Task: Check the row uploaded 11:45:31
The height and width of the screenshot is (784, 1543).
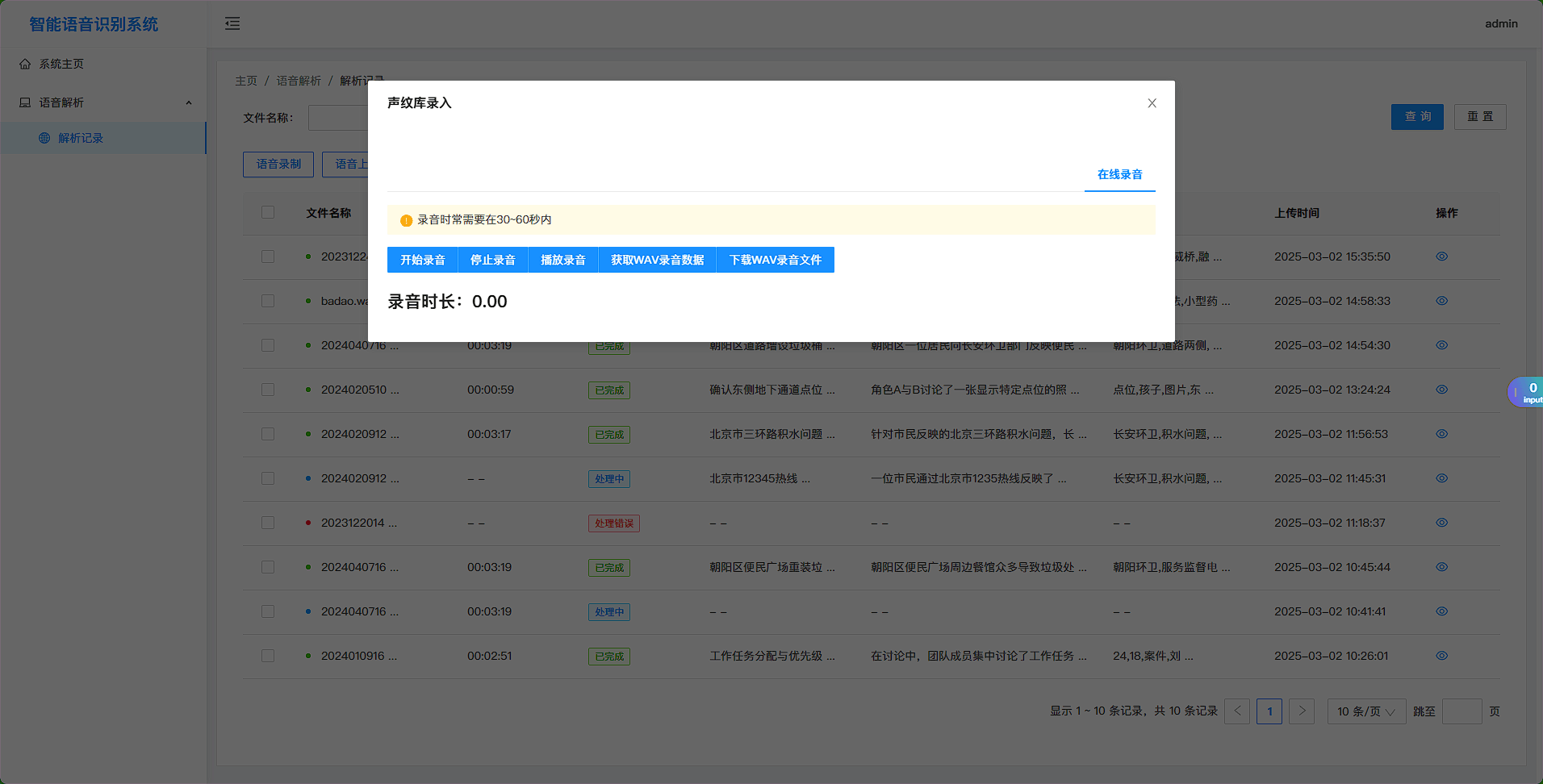Action: (x=268, y=478)
